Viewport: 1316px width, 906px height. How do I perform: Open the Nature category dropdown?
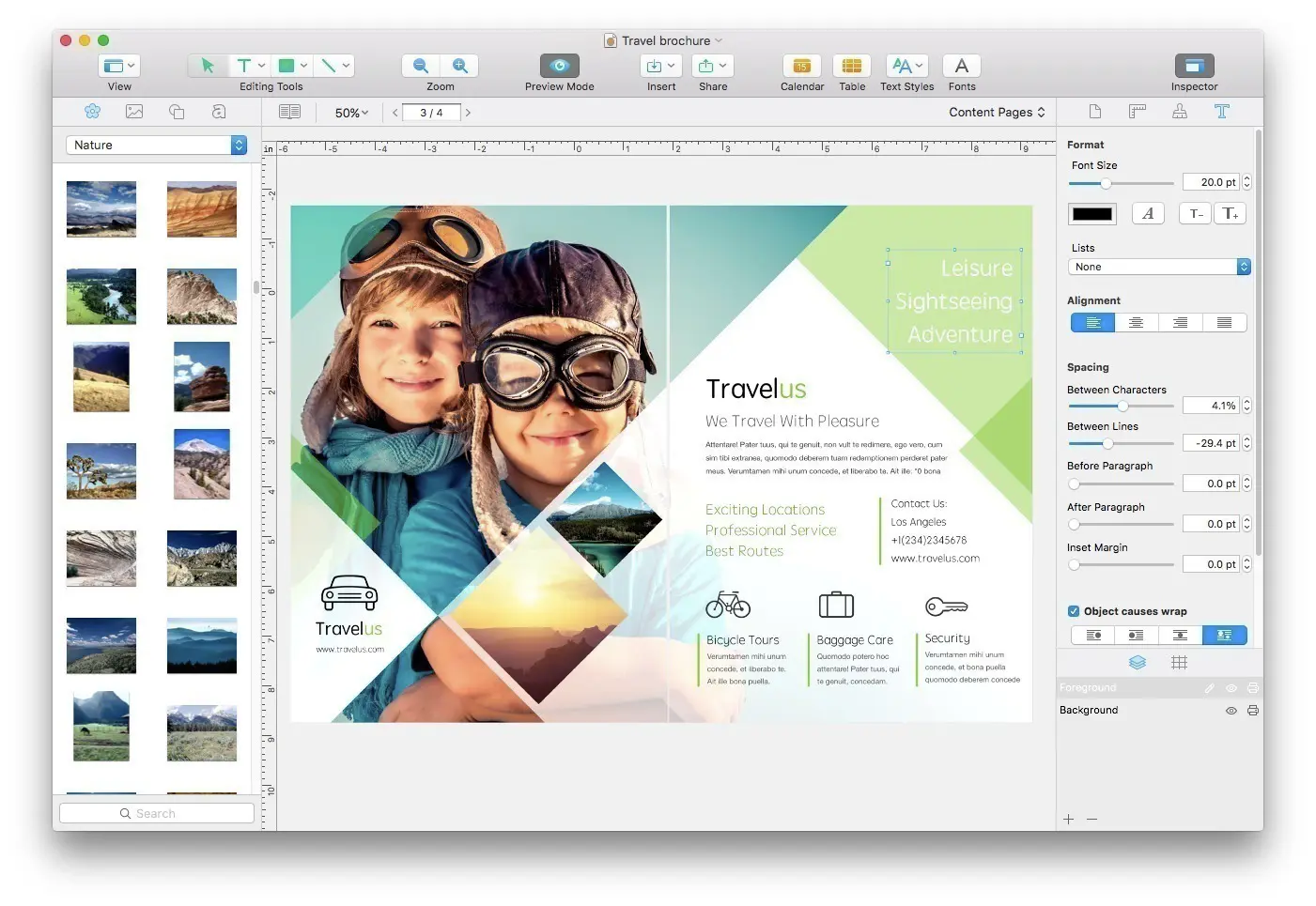pos(155,145)
